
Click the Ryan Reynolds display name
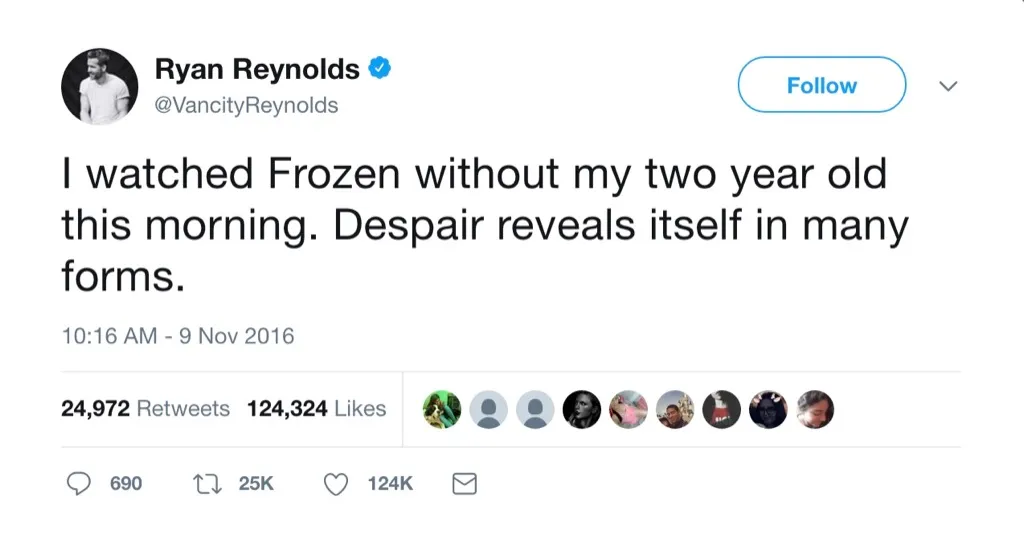(x=257, y=69)
